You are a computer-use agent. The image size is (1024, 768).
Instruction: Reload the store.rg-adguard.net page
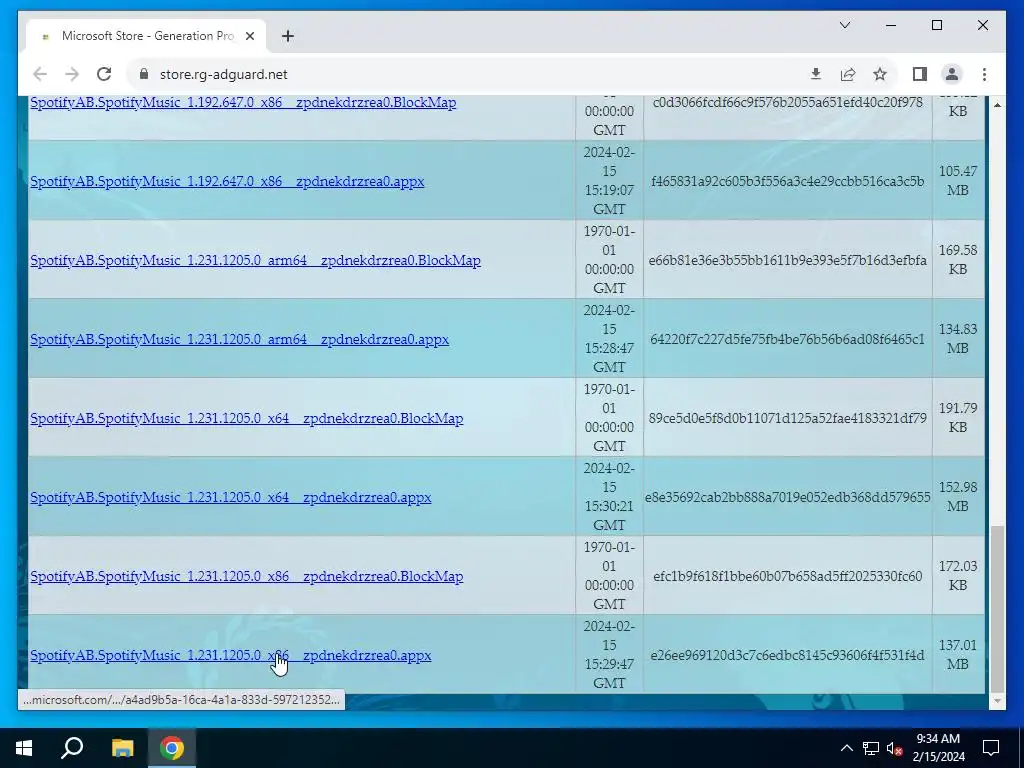(x=104, y=74)
